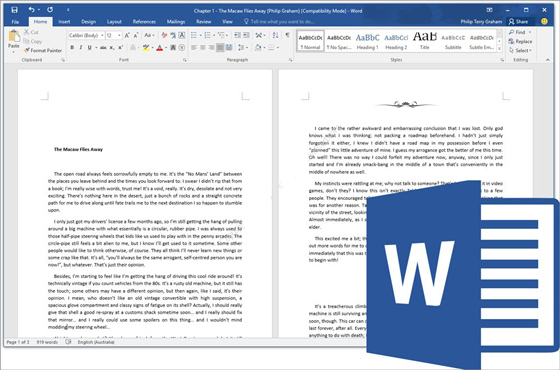Click the proofing icon in the status bar
The height and width of the screenshot is (370, 560).
click(68, 342)
